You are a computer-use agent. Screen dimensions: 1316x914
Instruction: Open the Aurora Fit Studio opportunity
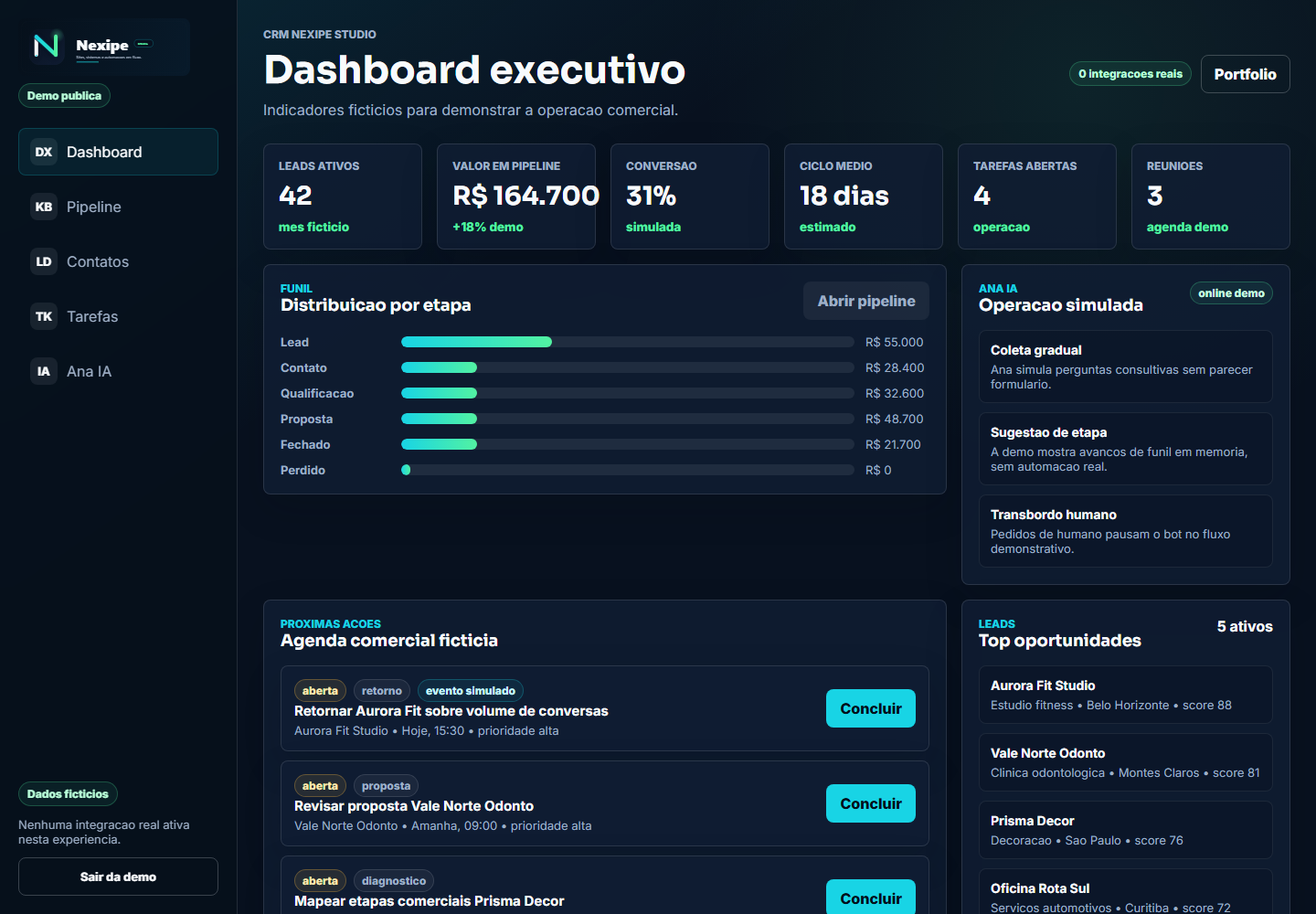click(1126, 695)
